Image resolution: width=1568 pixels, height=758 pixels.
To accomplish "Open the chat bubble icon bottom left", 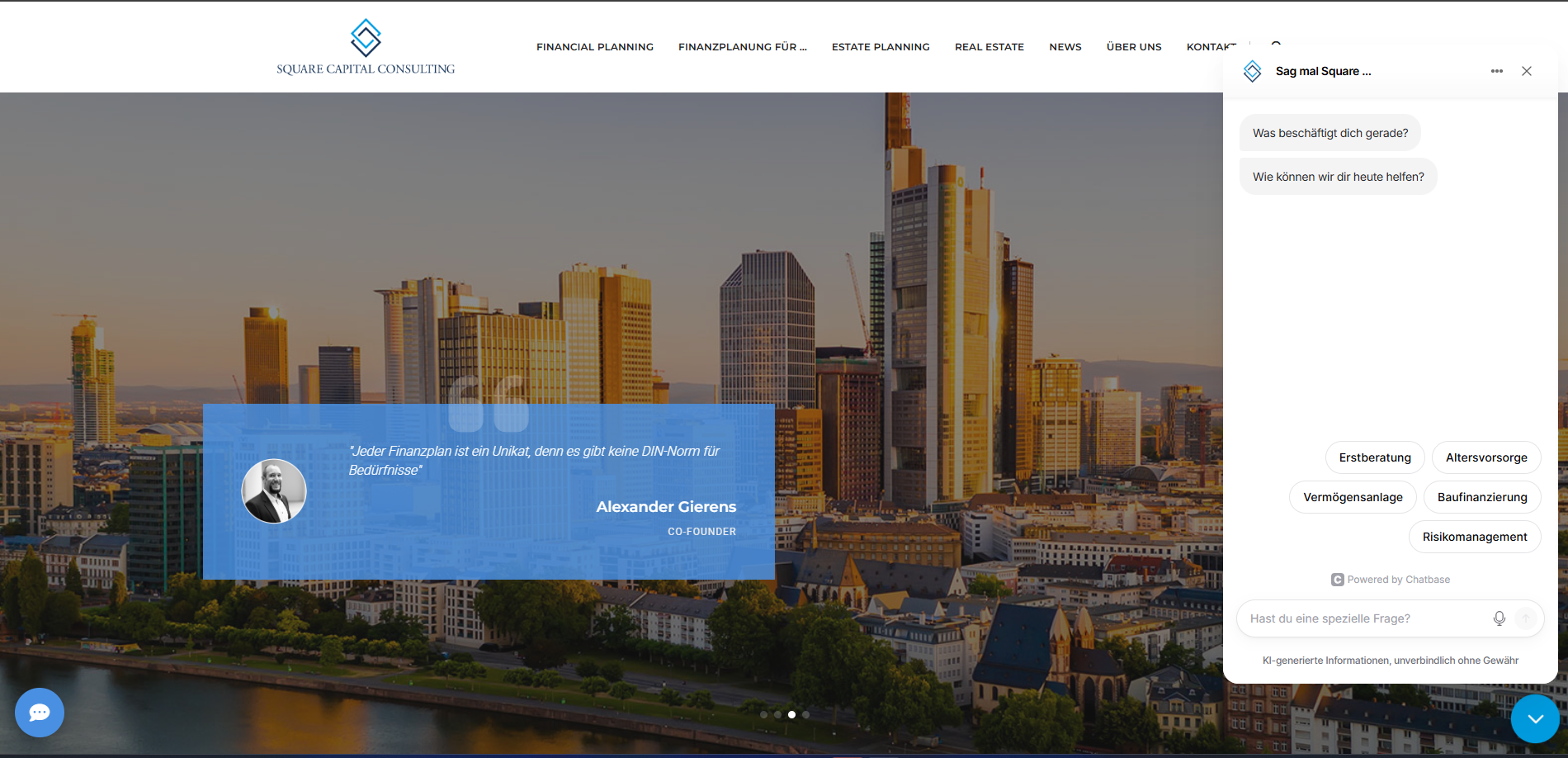I will (39, 712).
